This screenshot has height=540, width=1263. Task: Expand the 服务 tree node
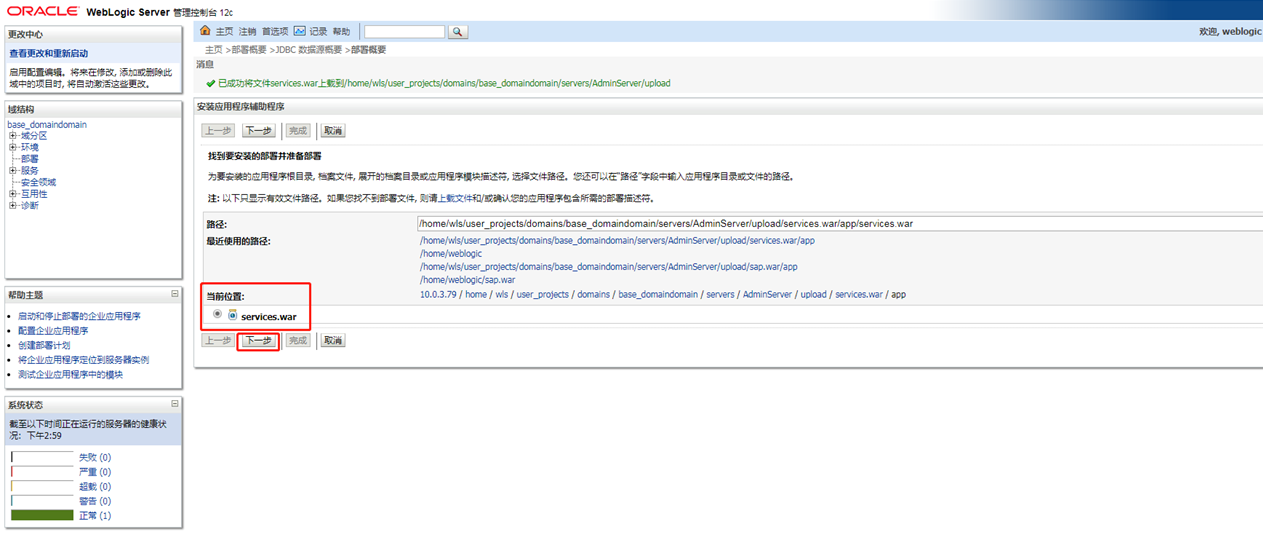pos(13,171)
